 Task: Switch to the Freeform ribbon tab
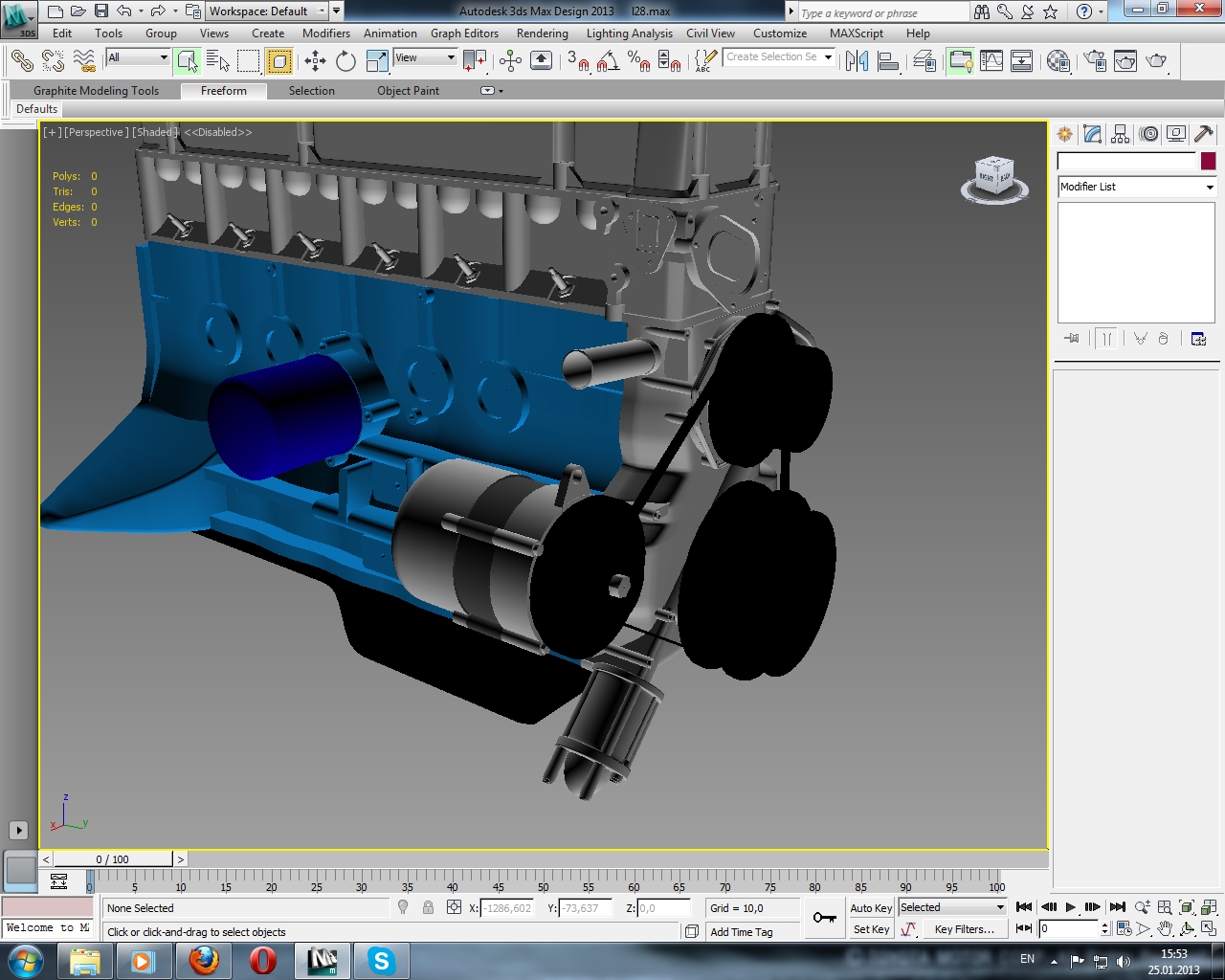223,91
